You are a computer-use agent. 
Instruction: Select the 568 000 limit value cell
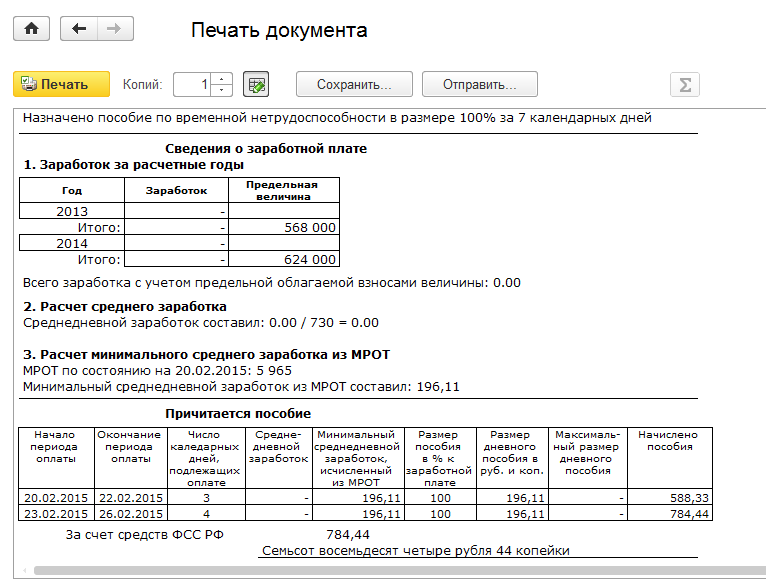click(284, 227)
